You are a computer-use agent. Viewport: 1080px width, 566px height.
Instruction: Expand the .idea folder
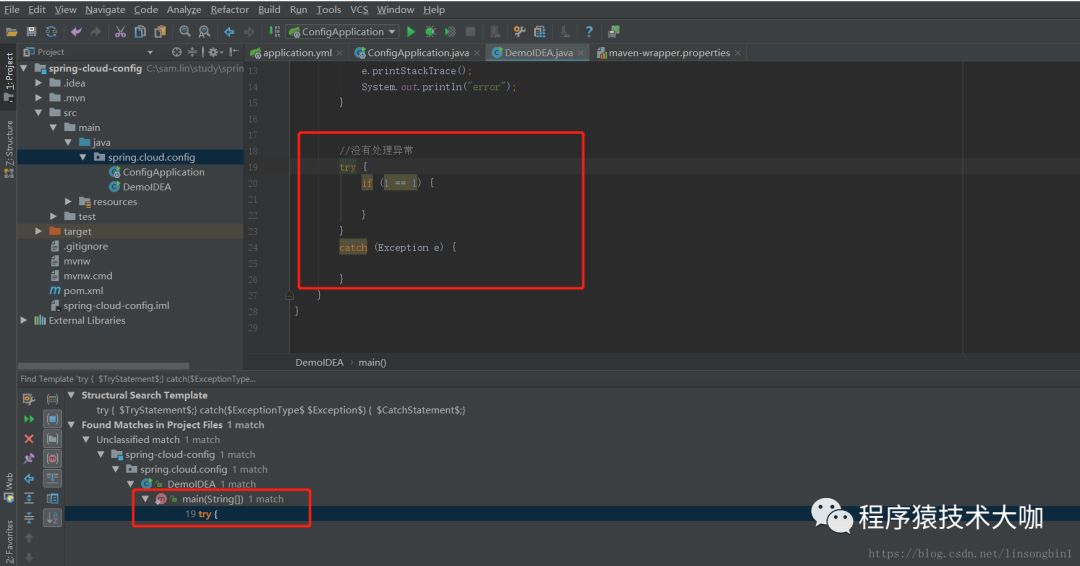click(x=39, y=83)
